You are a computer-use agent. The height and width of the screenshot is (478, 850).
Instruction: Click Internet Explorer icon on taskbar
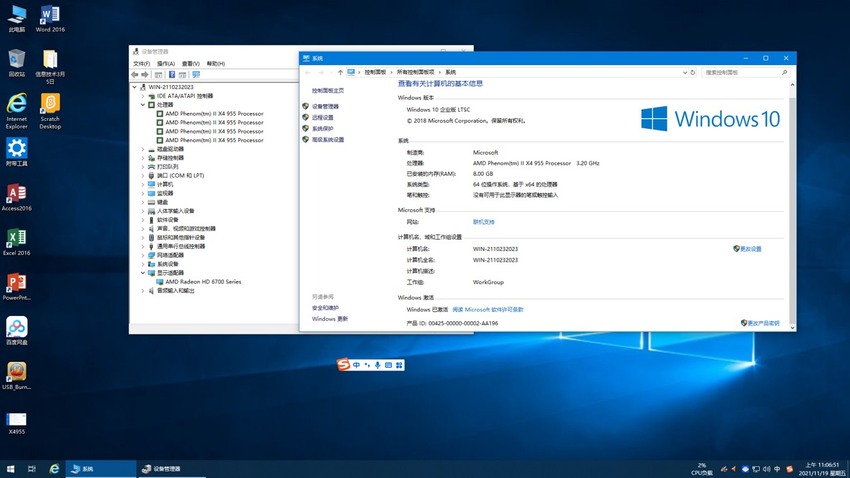pyautogui.click(x=54, y=469)
